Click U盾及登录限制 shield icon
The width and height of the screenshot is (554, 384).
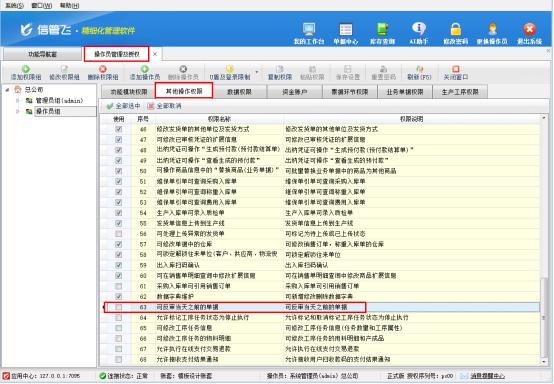[230, 69]
